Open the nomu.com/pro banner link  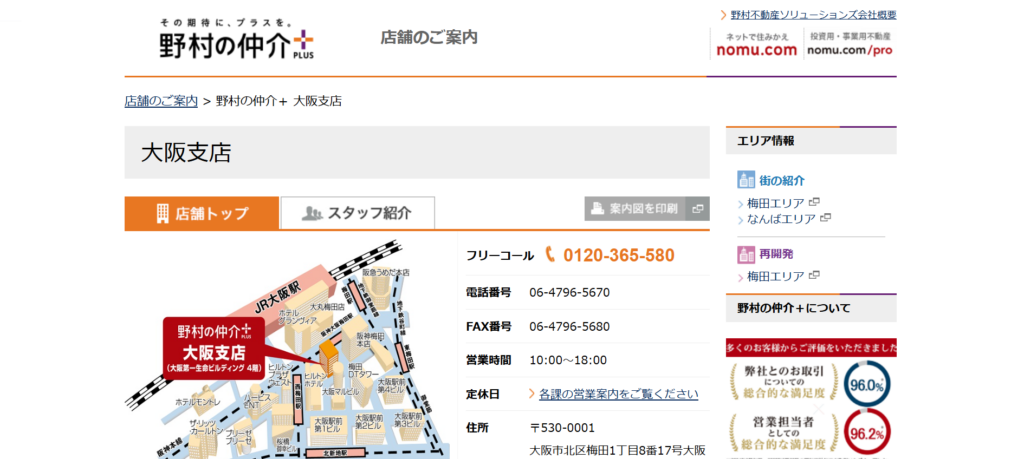point(850,44)
